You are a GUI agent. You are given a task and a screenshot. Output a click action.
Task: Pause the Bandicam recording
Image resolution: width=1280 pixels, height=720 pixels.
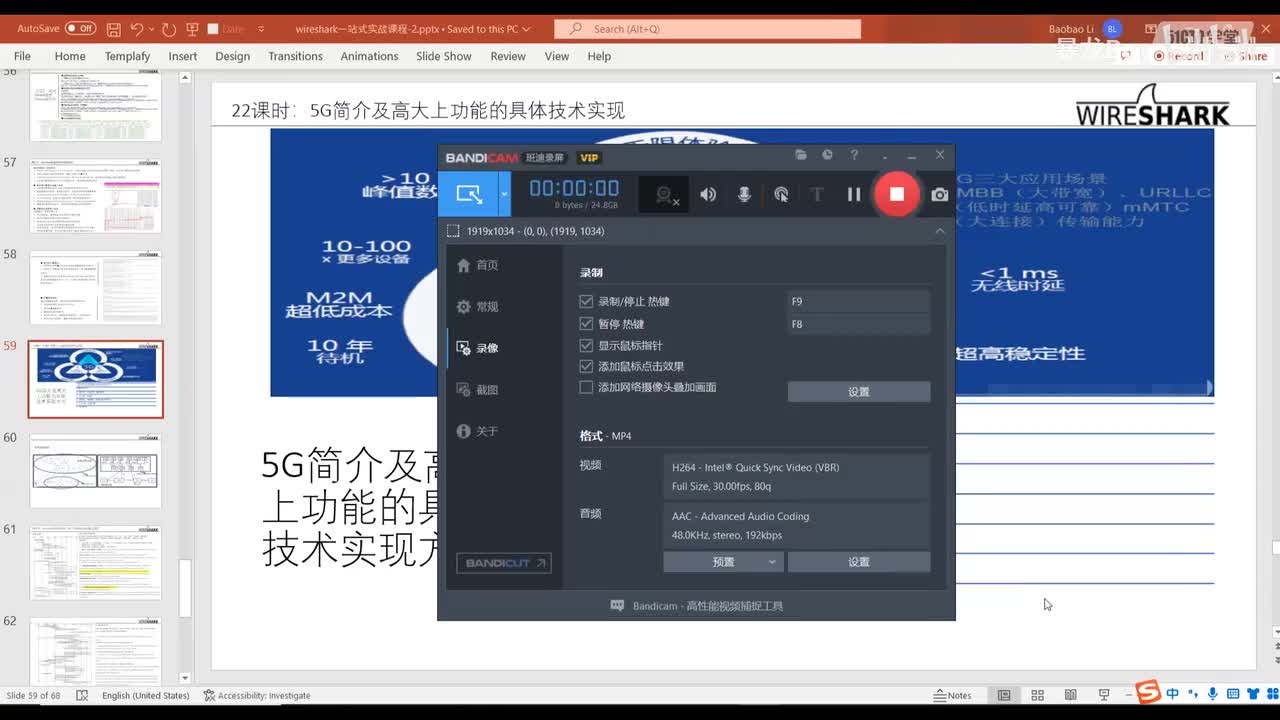coord(854,195)
